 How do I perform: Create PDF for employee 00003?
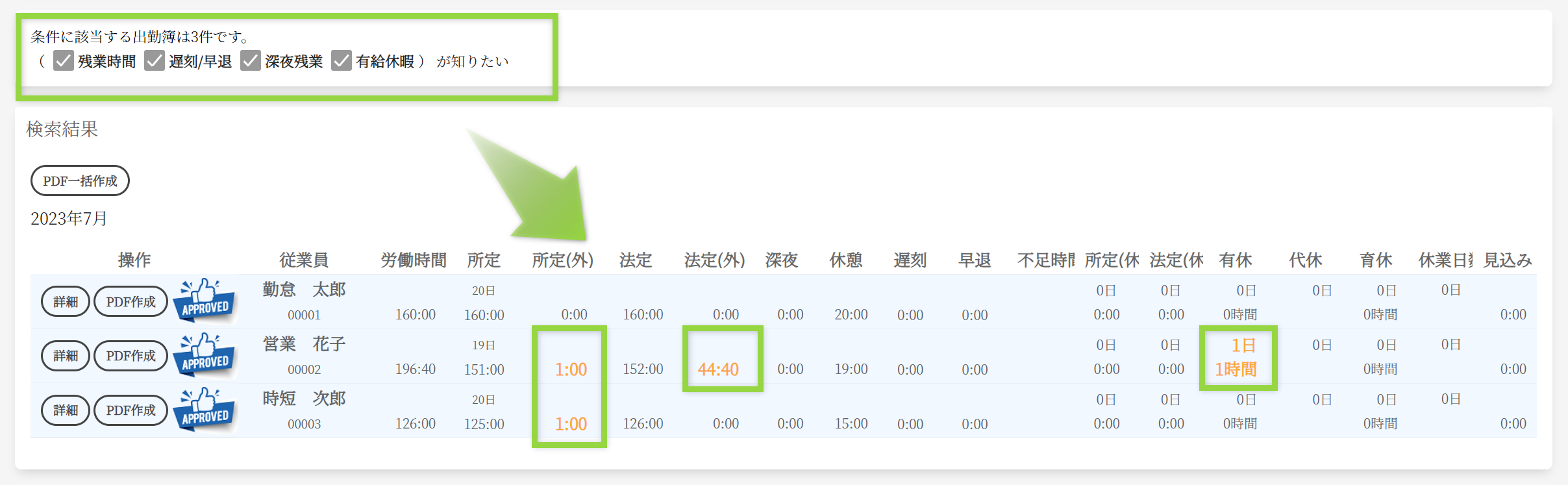click(131, 410)
